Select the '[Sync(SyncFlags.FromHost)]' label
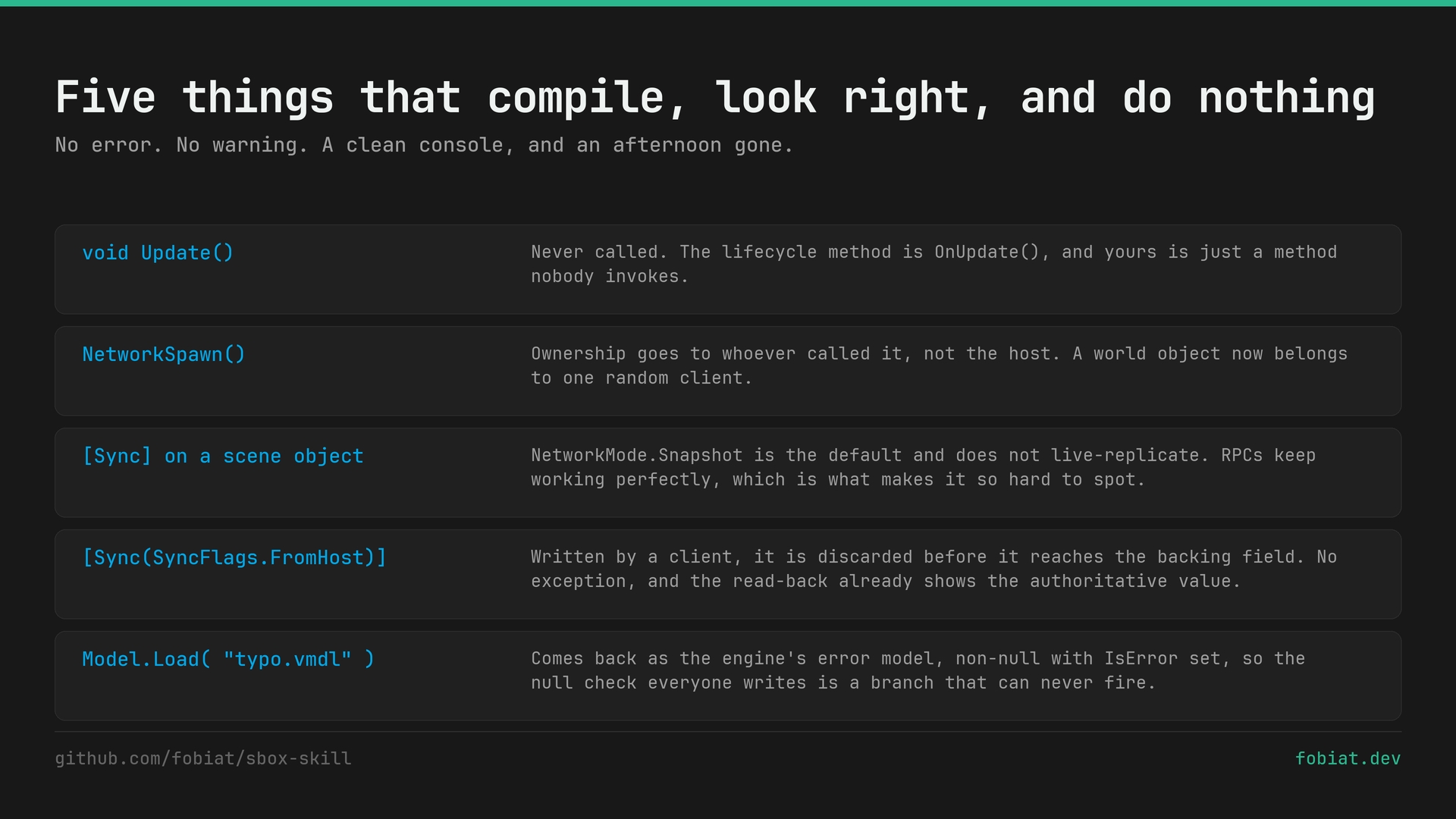The image size is (1456, 819). [234, 557]
